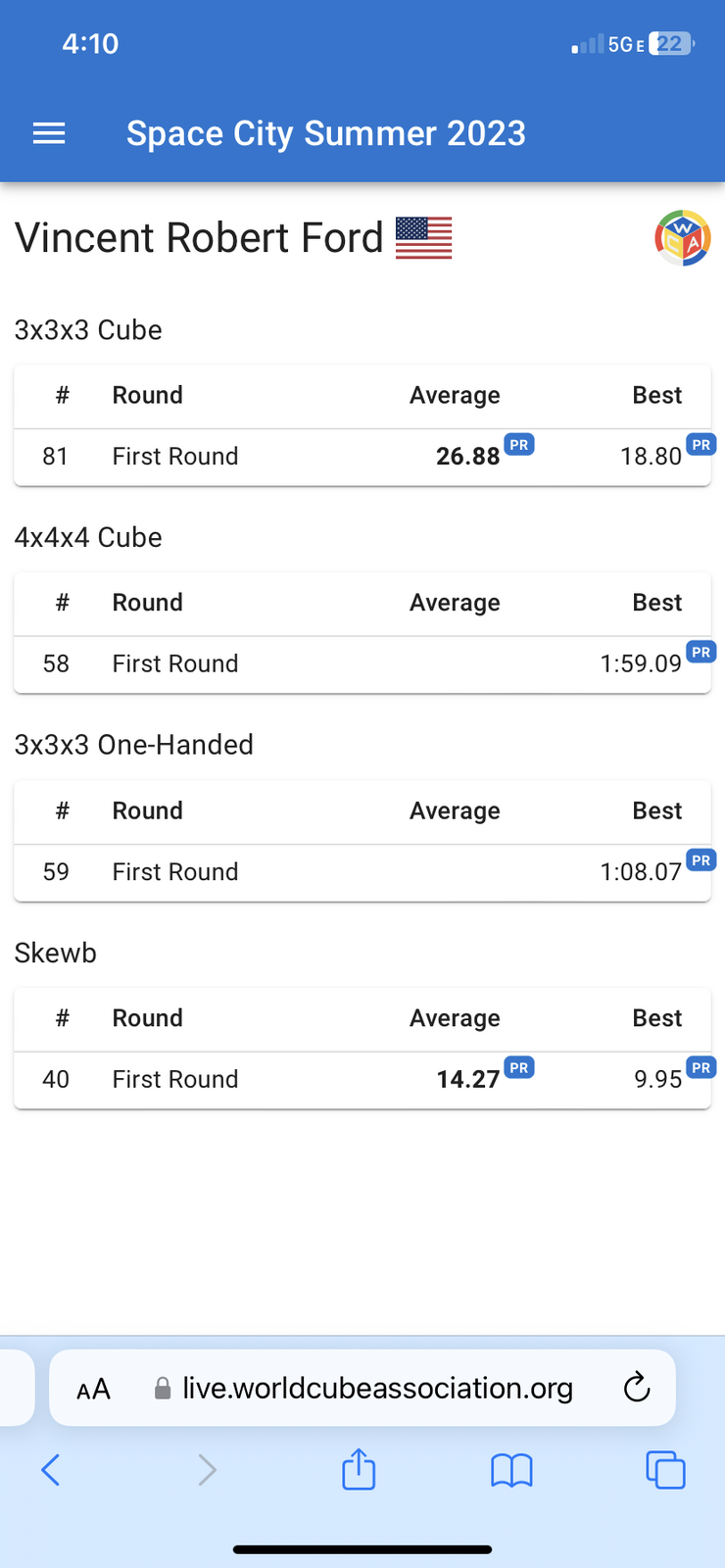Screen dimensions: 725x1568
Task: Open the 3x3x3 One-Handed First Round row
Action: tap(362, 872)
